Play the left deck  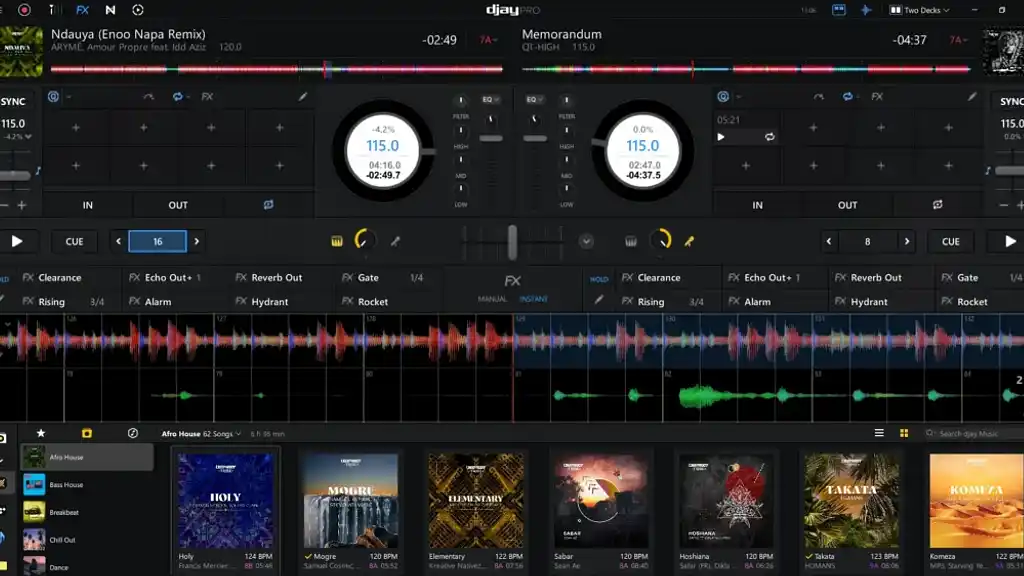pos(17,242)
